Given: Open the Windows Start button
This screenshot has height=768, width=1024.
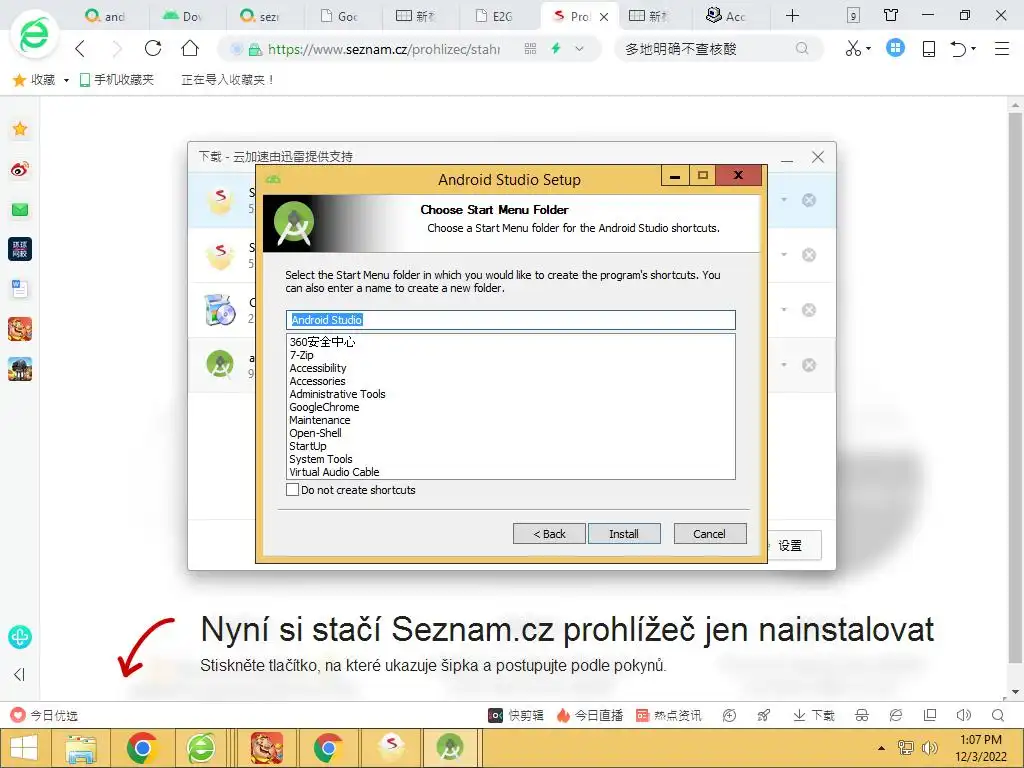Looking at the screenshot, I should (24, 748).
